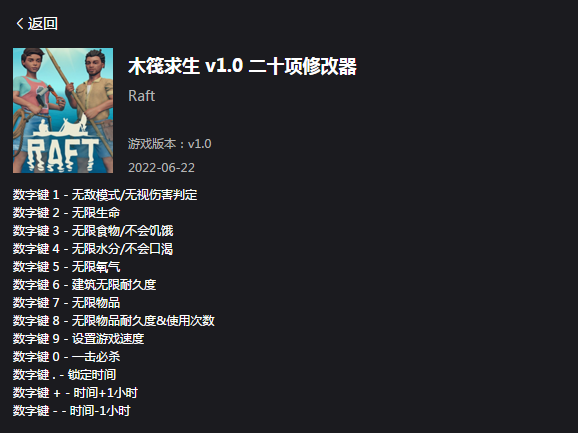Select the 锁定时间 cheat line

pyautogui.click(x=65, y=375)
